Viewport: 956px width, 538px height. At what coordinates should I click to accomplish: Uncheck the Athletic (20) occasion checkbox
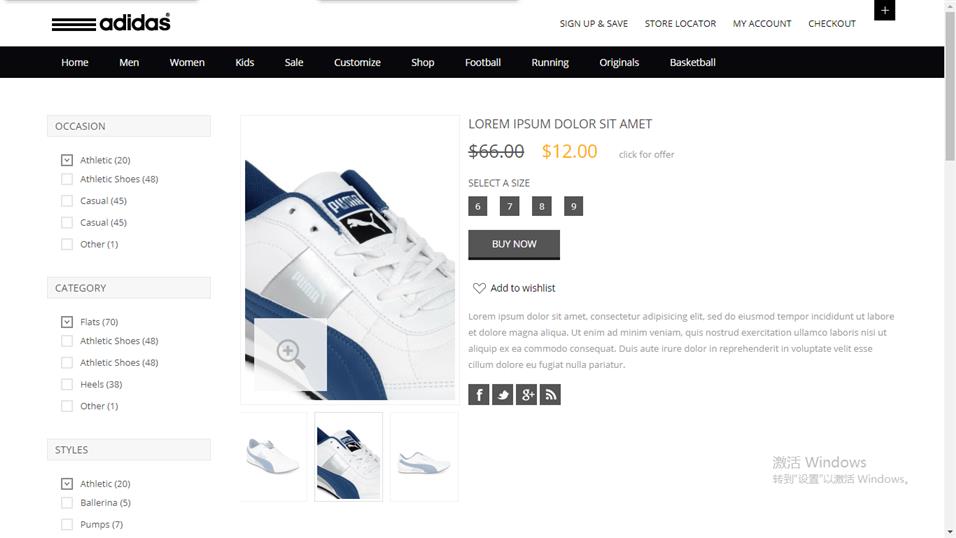67,160
